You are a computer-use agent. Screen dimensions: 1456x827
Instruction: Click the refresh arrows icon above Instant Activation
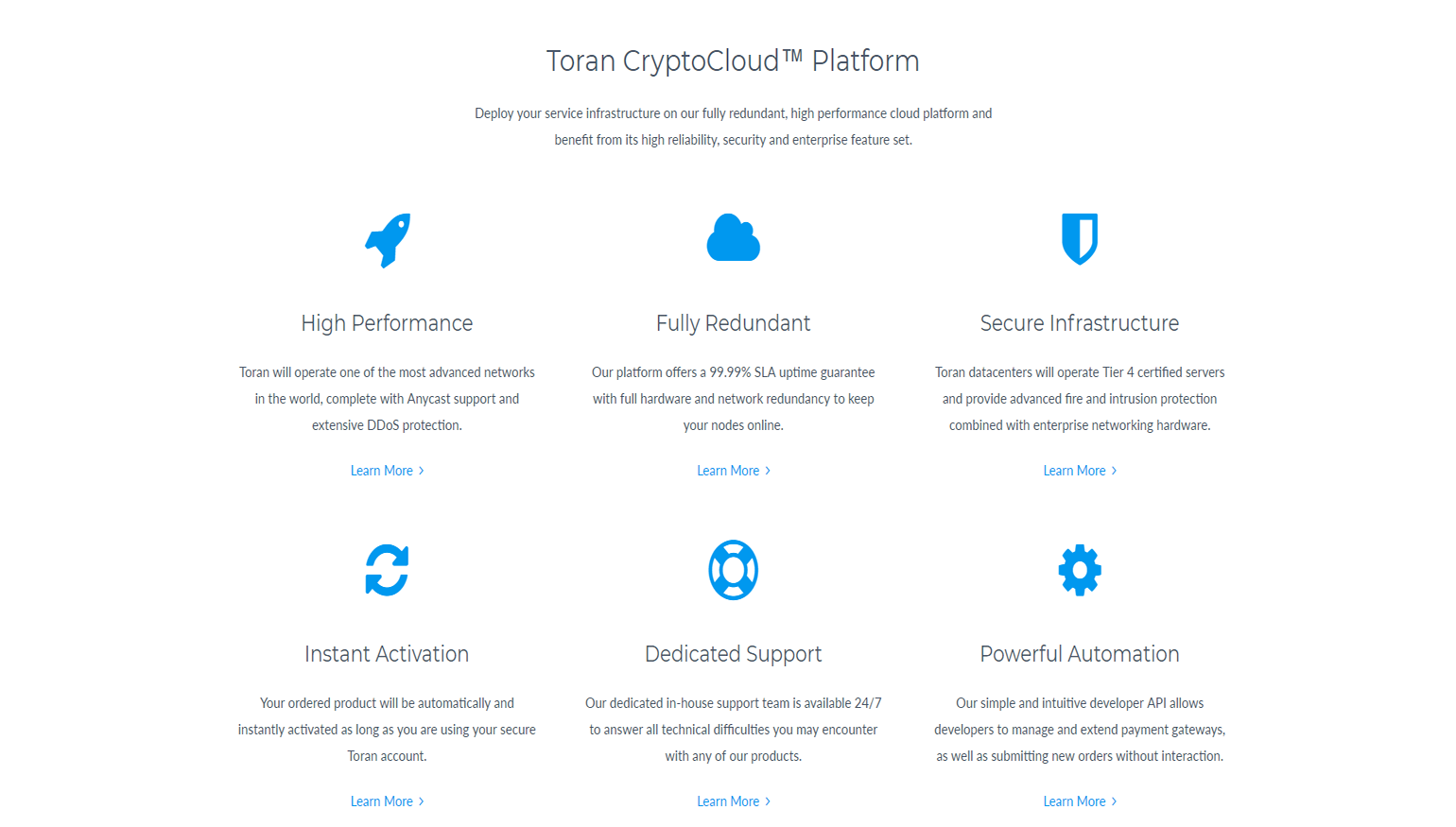pos(387,570)
